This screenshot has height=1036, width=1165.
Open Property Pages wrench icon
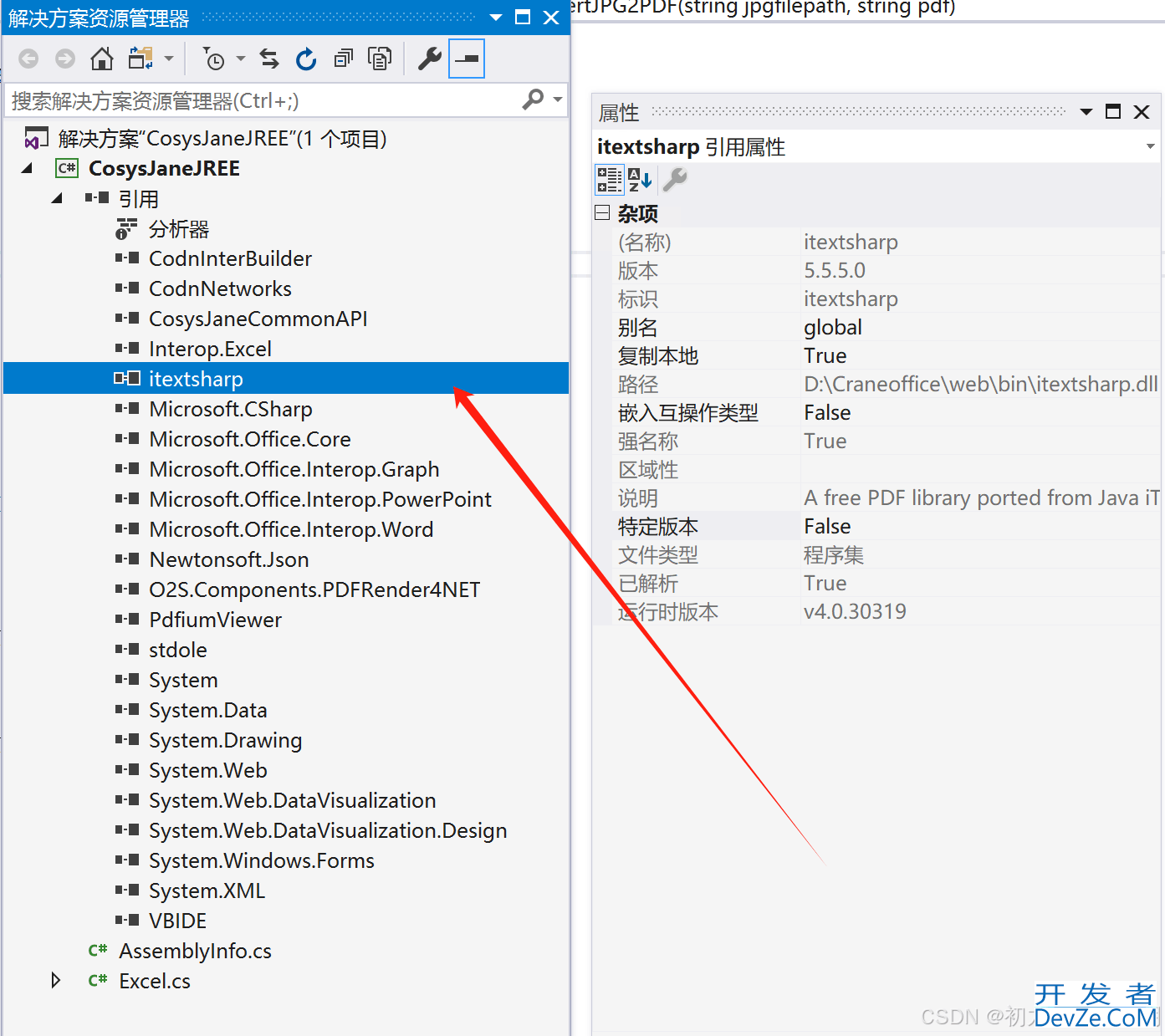675,180
